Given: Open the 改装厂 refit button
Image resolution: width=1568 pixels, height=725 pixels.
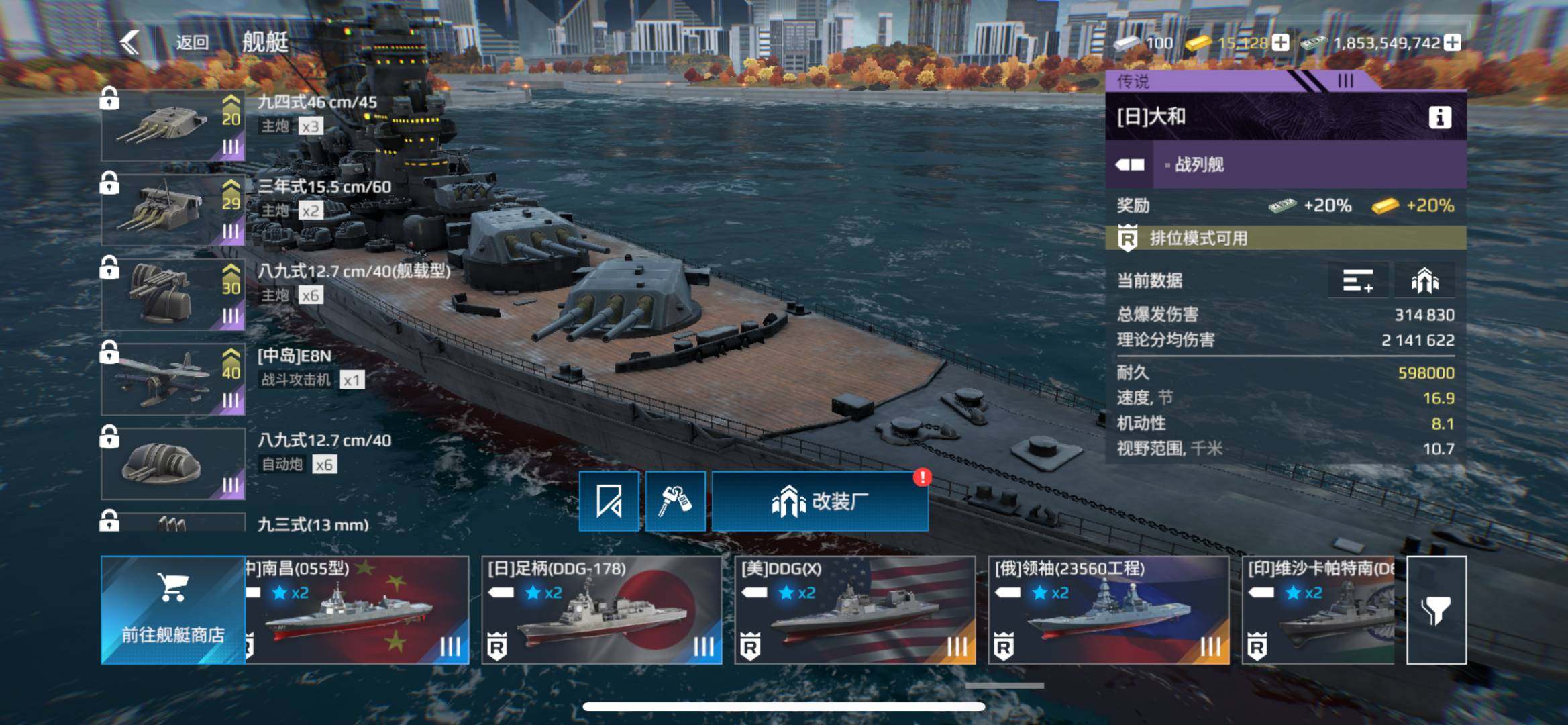Looking at the screenshot, I should coord(820,501).
